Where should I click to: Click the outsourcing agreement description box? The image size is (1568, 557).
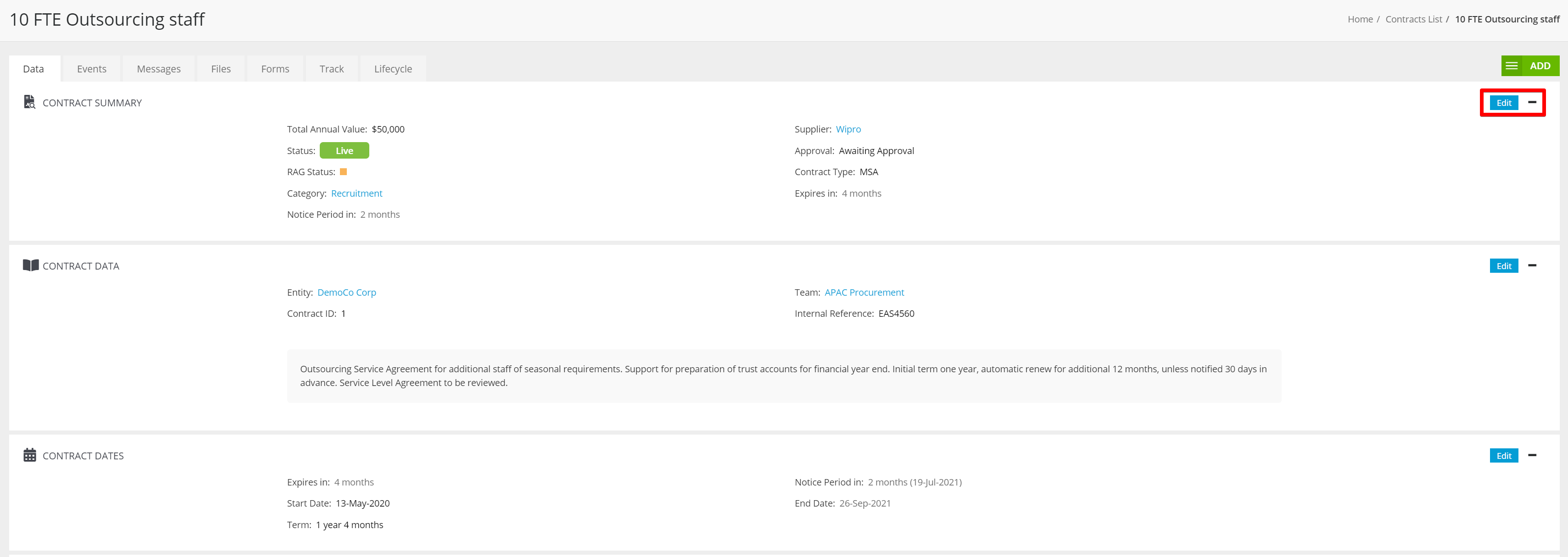pyautogui.click(x=784, y=376)
